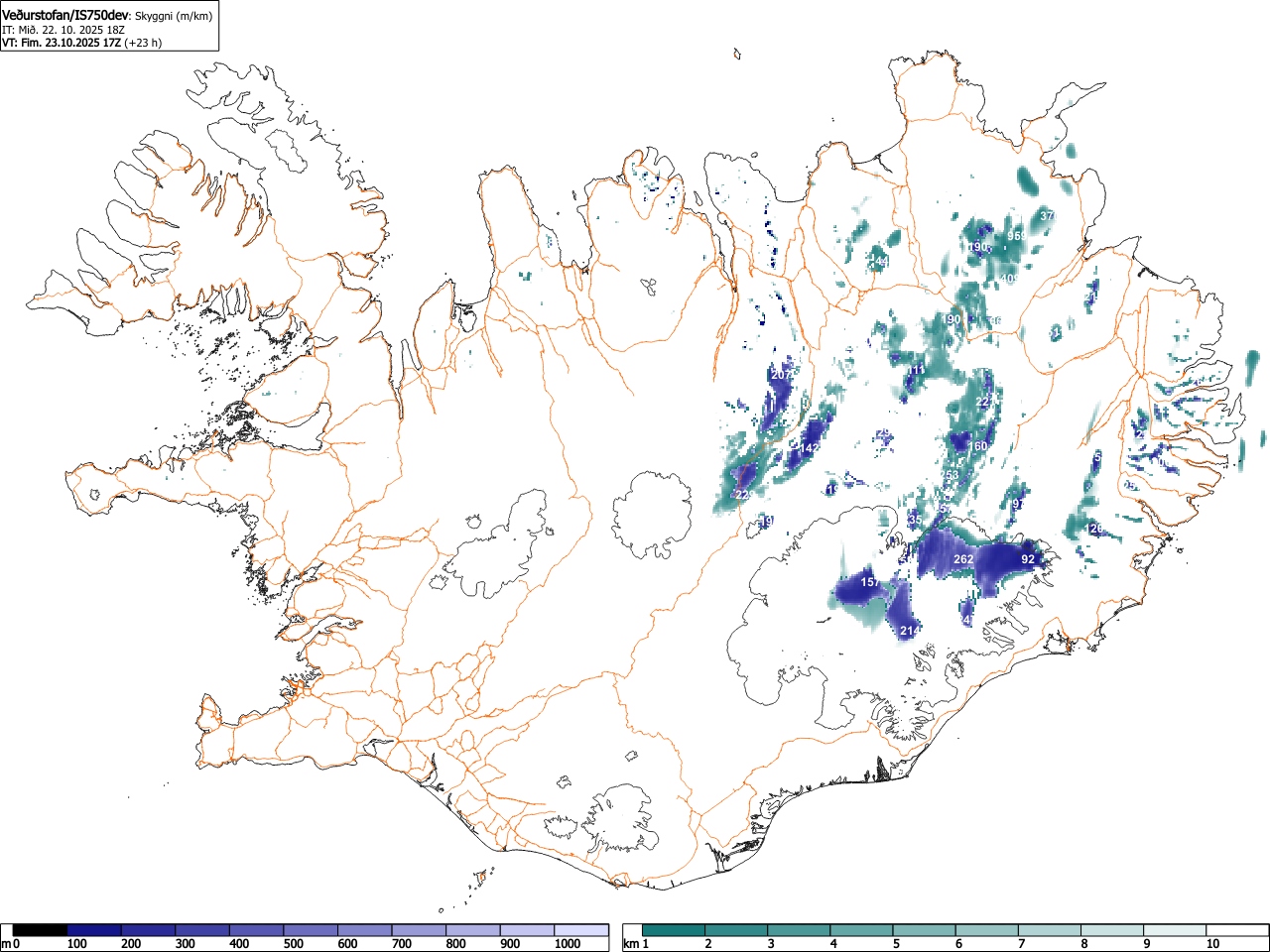The image size is (1270, 952).
Task: Click the 'VT: Fim. 23.10.2025 17Z (+23 h)' line
Action: click(82, 43)
